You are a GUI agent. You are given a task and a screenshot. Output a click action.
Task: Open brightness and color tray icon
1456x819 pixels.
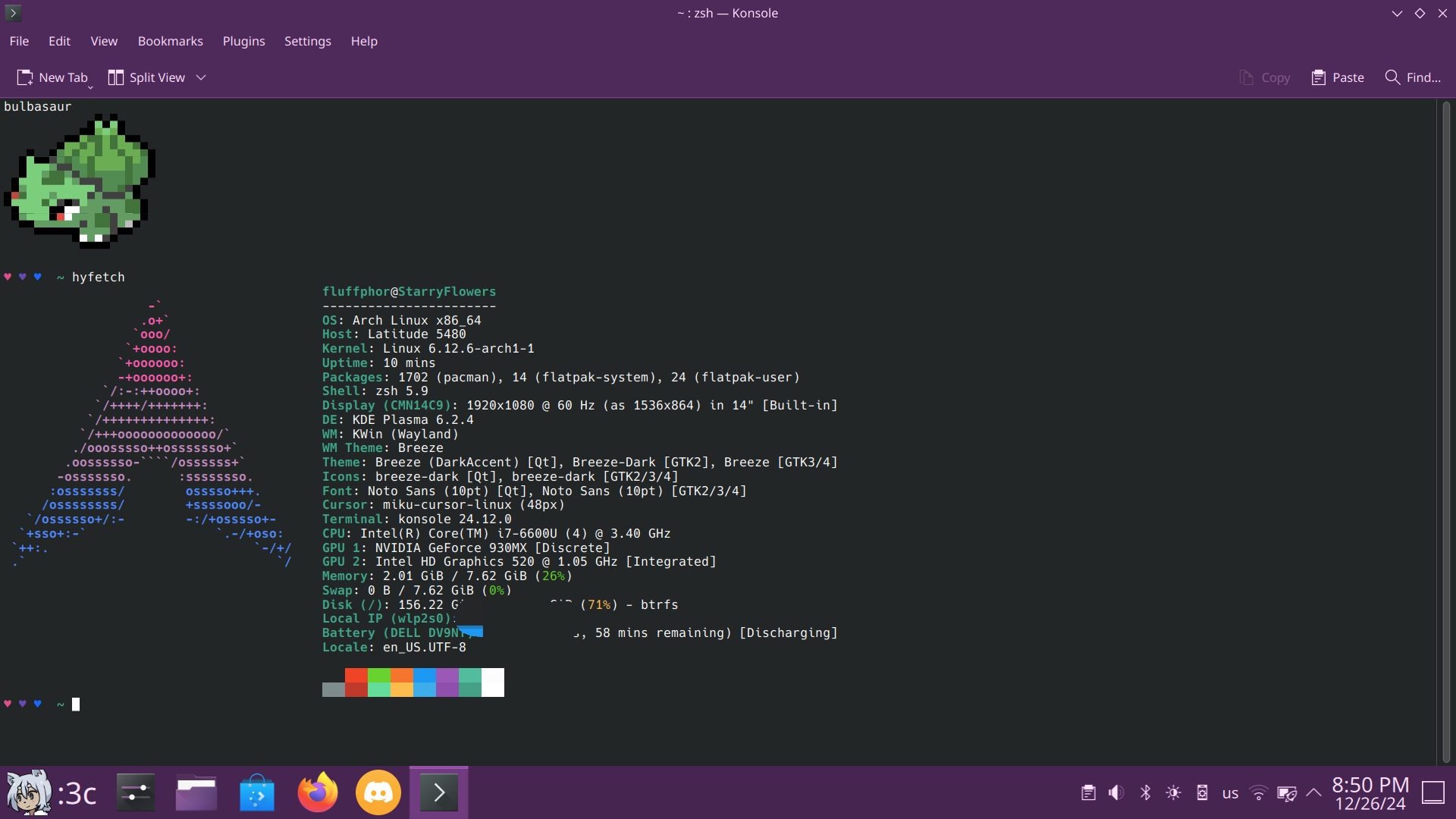pos(1173,793)
